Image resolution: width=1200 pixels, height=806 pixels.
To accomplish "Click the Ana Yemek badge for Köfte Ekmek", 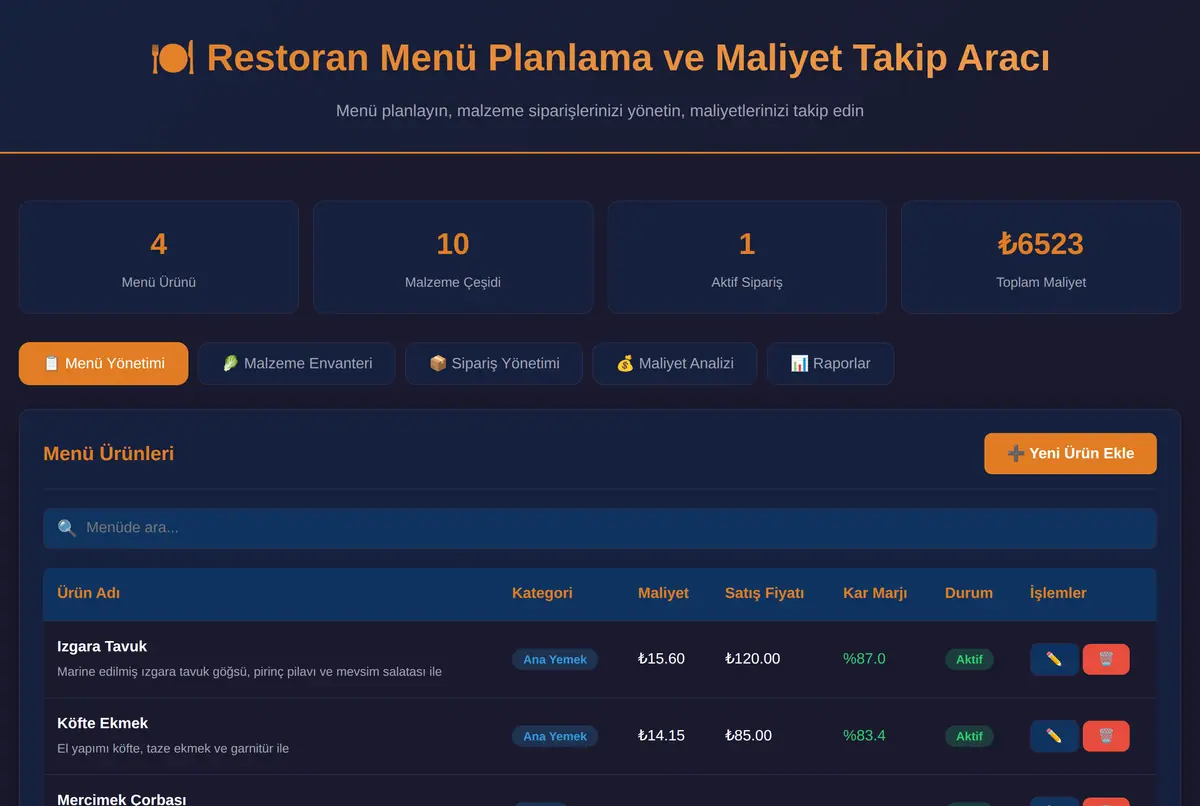I will 555,736.
